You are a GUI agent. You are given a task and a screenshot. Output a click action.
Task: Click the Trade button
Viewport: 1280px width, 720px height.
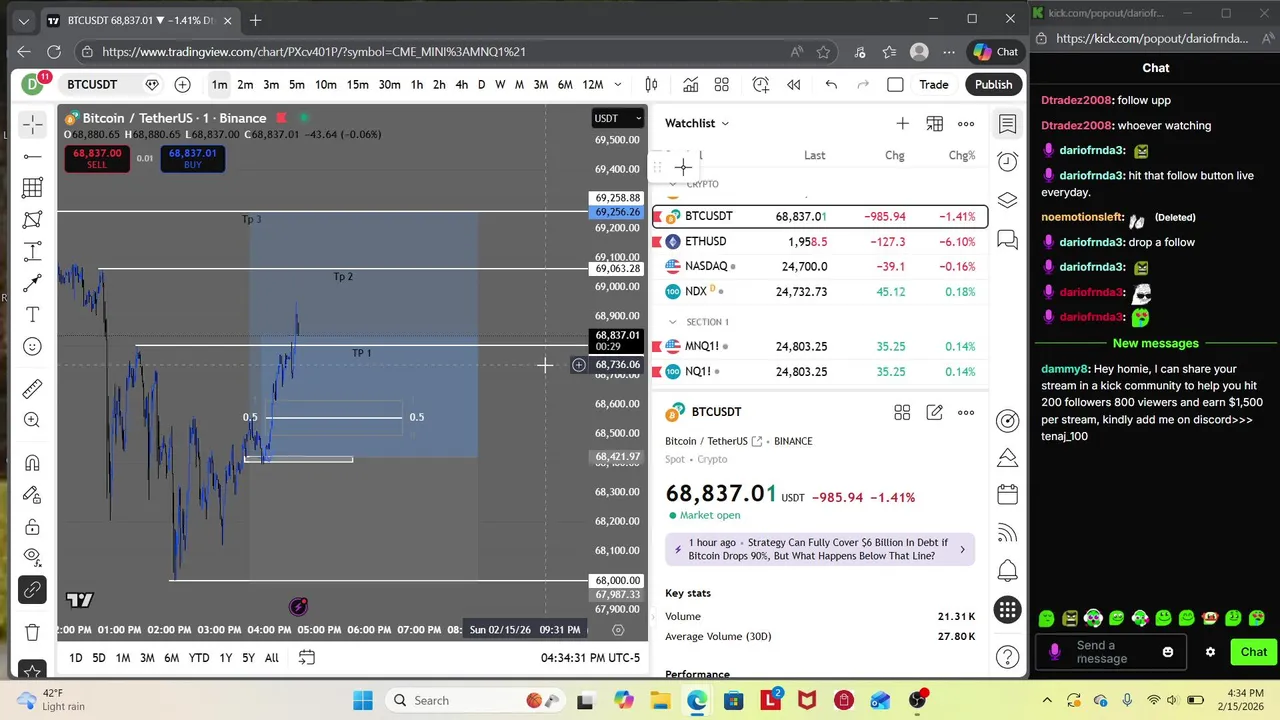(x=934, y=85)
